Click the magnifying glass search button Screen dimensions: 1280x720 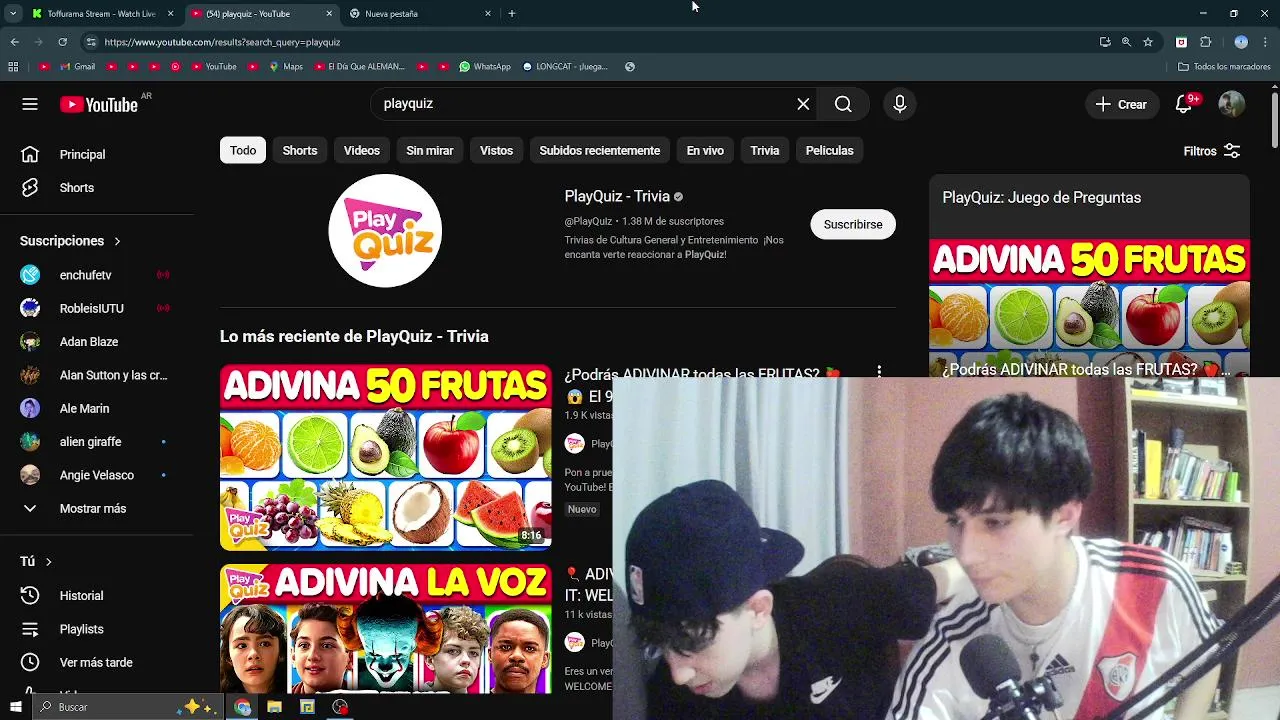pos(843,104)
